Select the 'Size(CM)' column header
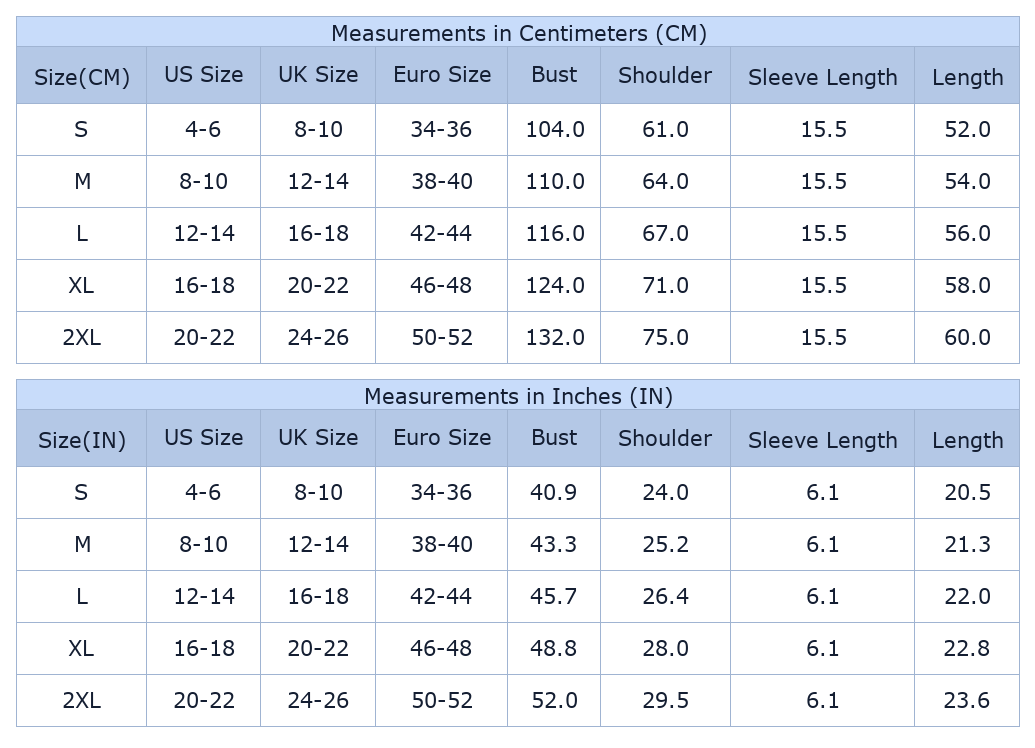The height and width of the screenshot is (748, 1035). tap(82, 77)
